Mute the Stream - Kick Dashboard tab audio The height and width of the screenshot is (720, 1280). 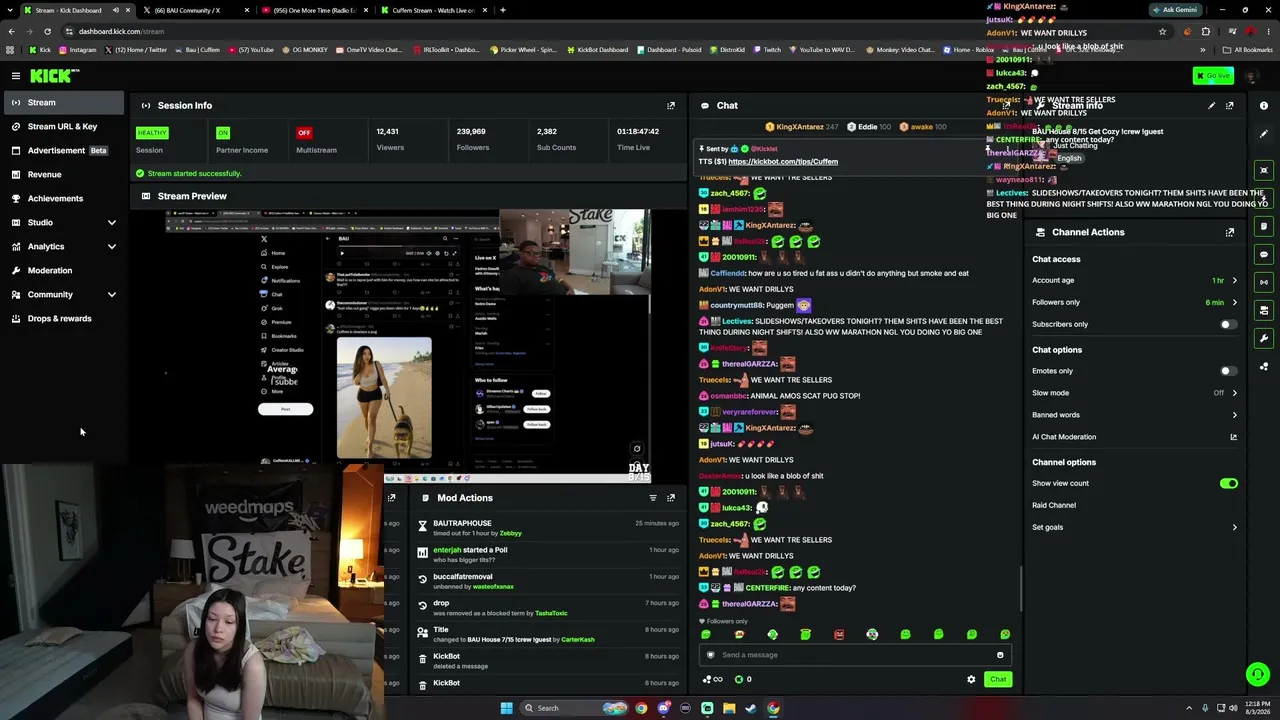click(x=115, y=10)
